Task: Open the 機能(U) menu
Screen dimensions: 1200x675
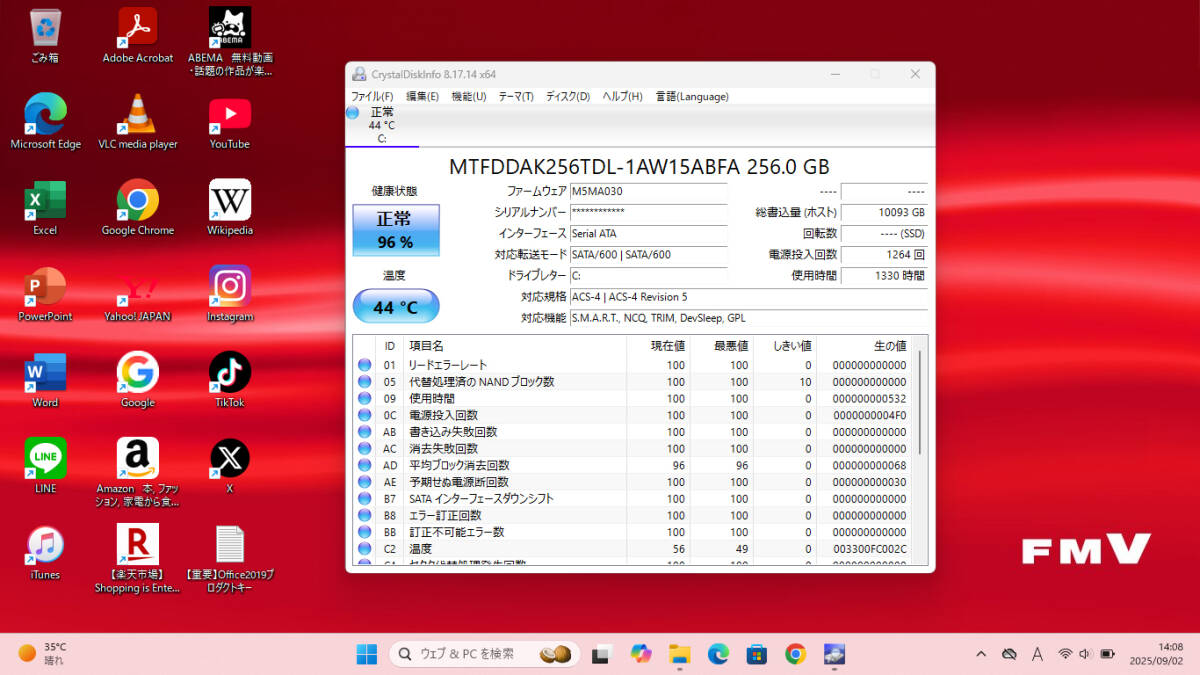Action: 469,96
